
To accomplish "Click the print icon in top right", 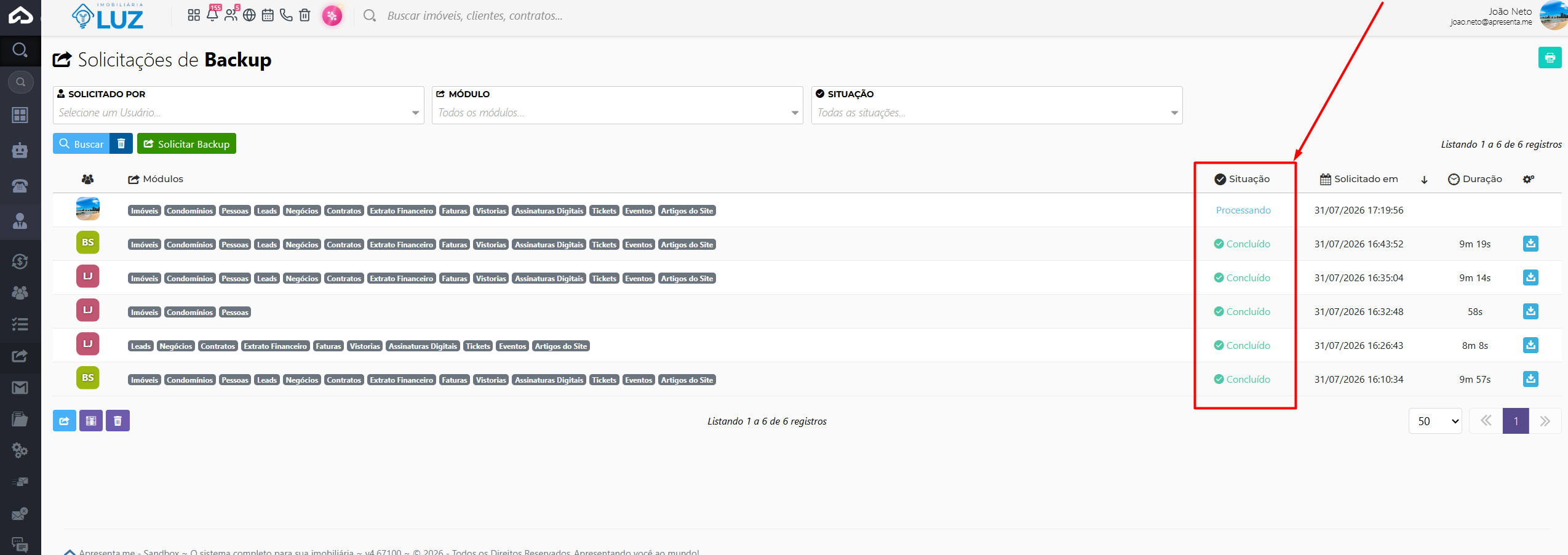I will (x=1550, y=58).
